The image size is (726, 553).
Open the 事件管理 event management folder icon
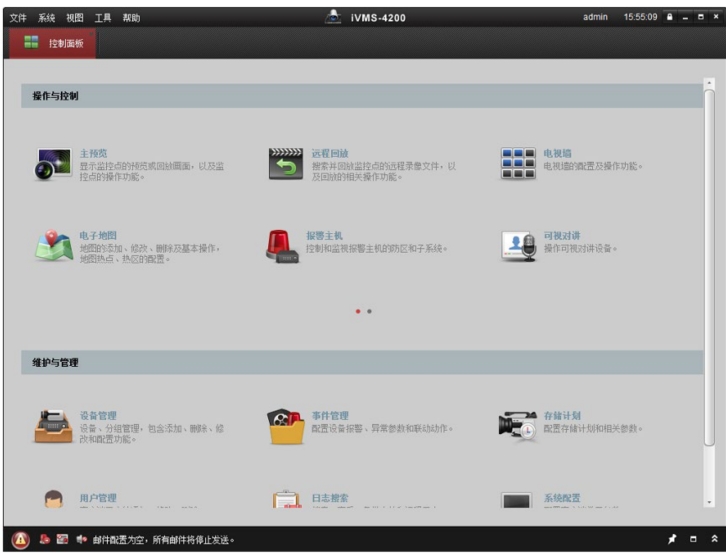click(x=286, y=427)
